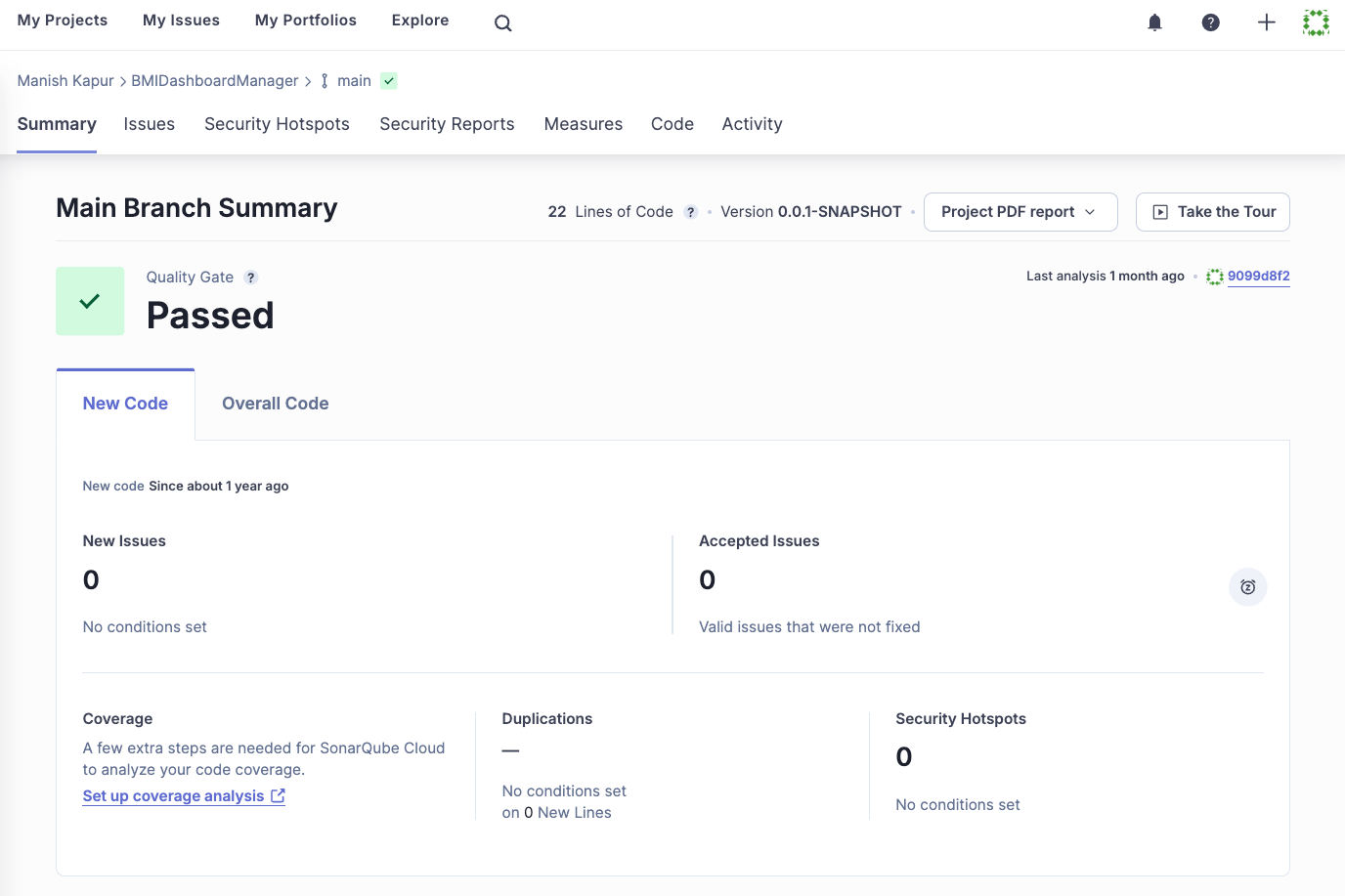Open the user avatar menu
The image size is (1345, 896).
pyautogui.click(x=1316, y=22)
